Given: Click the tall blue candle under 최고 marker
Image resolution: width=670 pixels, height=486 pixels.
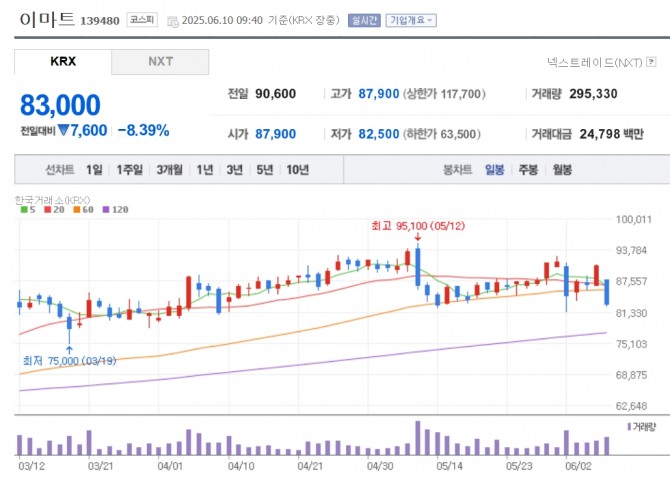Looking at the screenshot, I should (x=417, y=266).
